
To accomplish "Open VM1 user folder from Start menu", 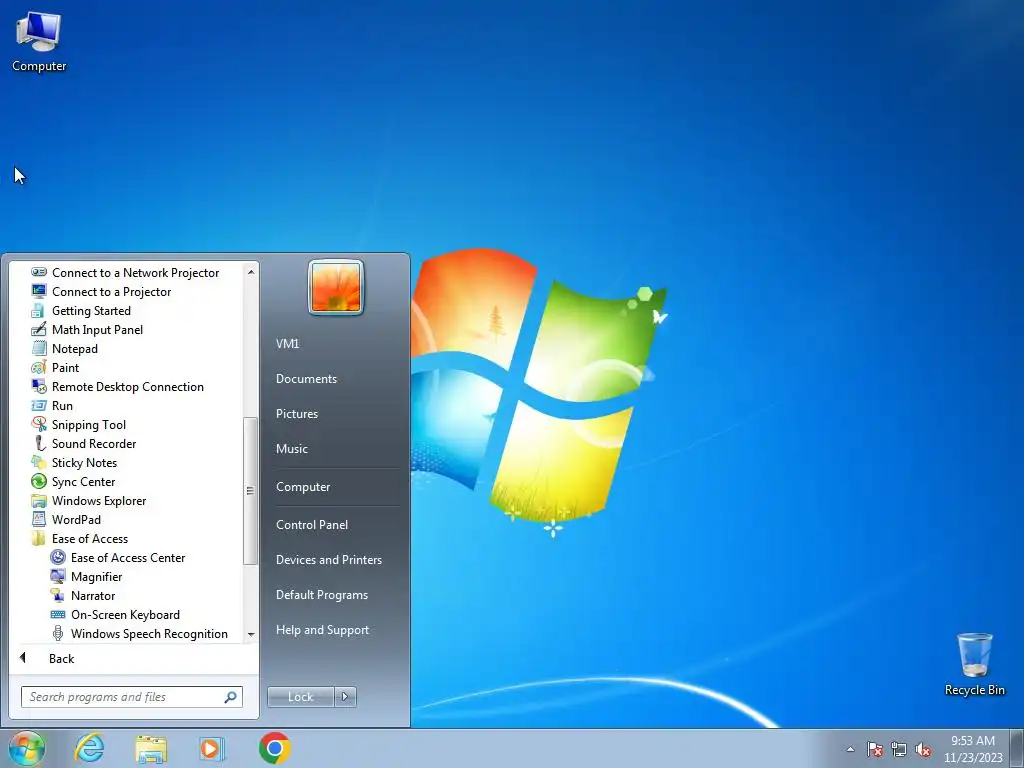I will pos(287,344).
